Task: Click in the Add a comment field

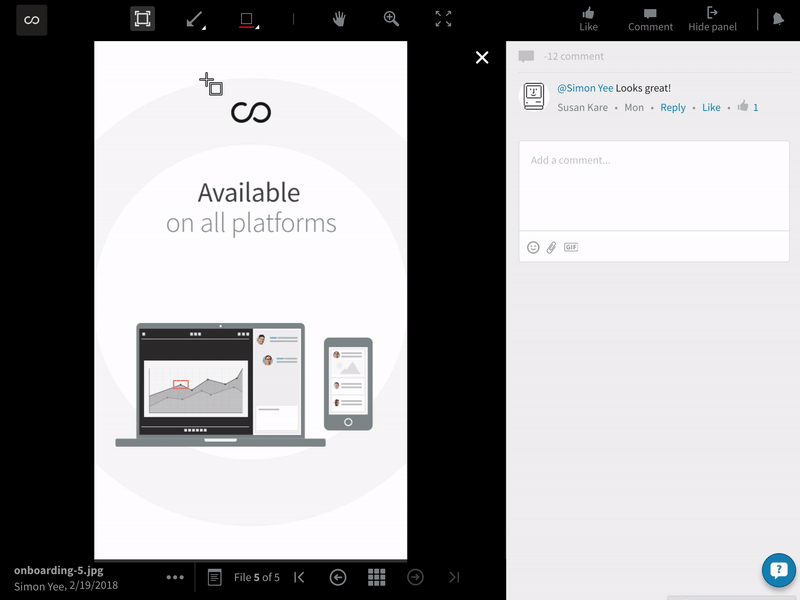Action: coord(653,185)
